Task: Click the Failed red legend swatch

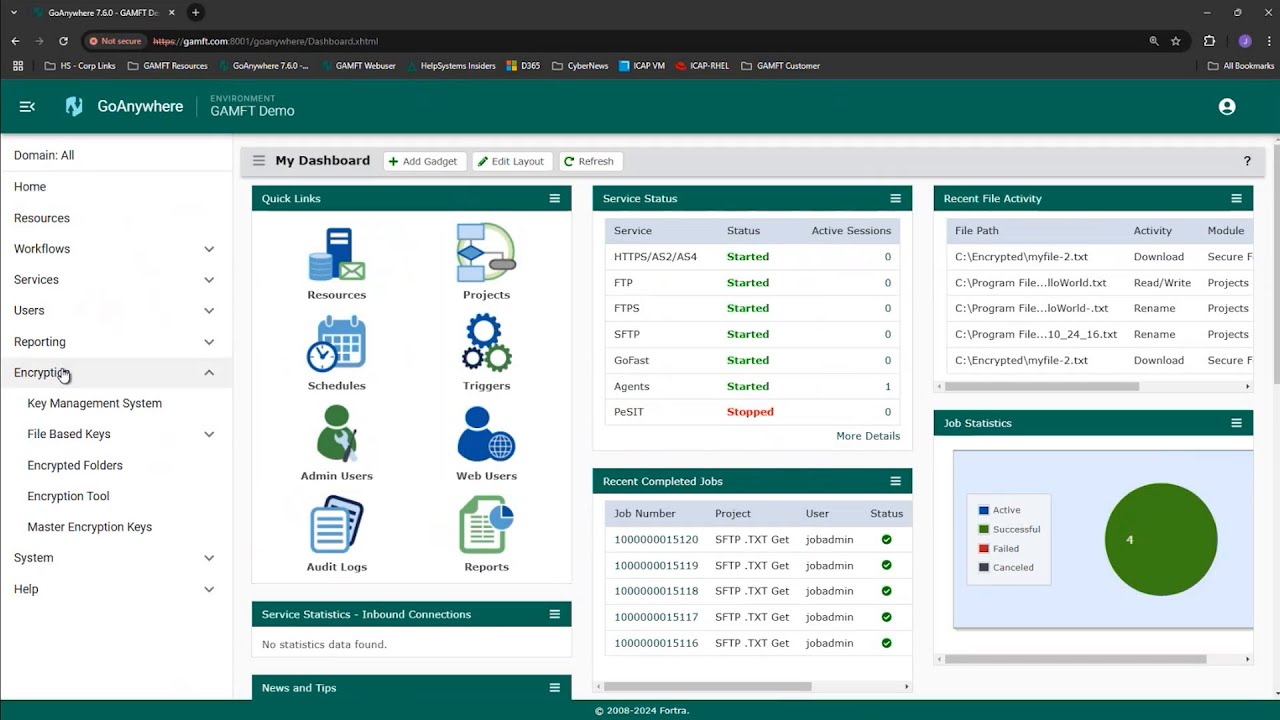Action: tap(984, 548)
